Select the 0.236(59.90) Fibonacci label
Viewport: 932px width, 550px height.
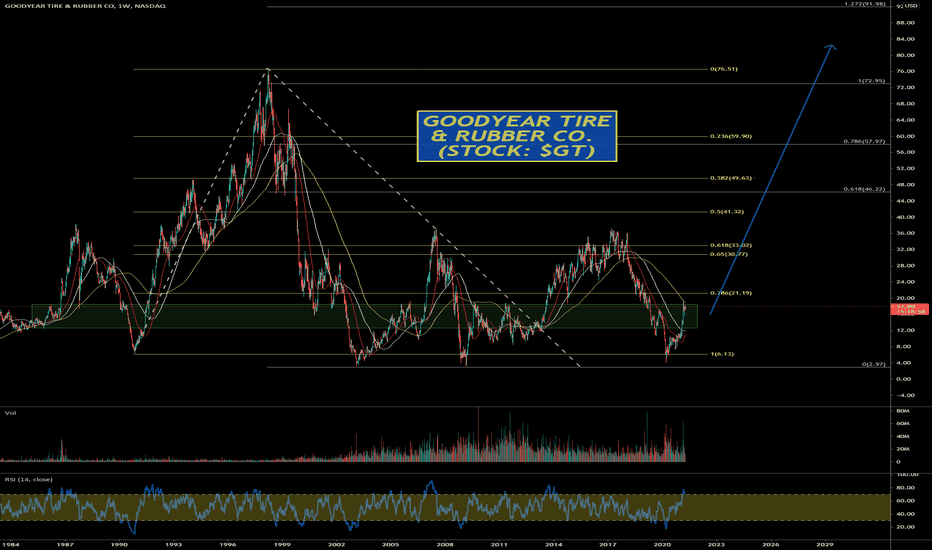tap(731, 136)
